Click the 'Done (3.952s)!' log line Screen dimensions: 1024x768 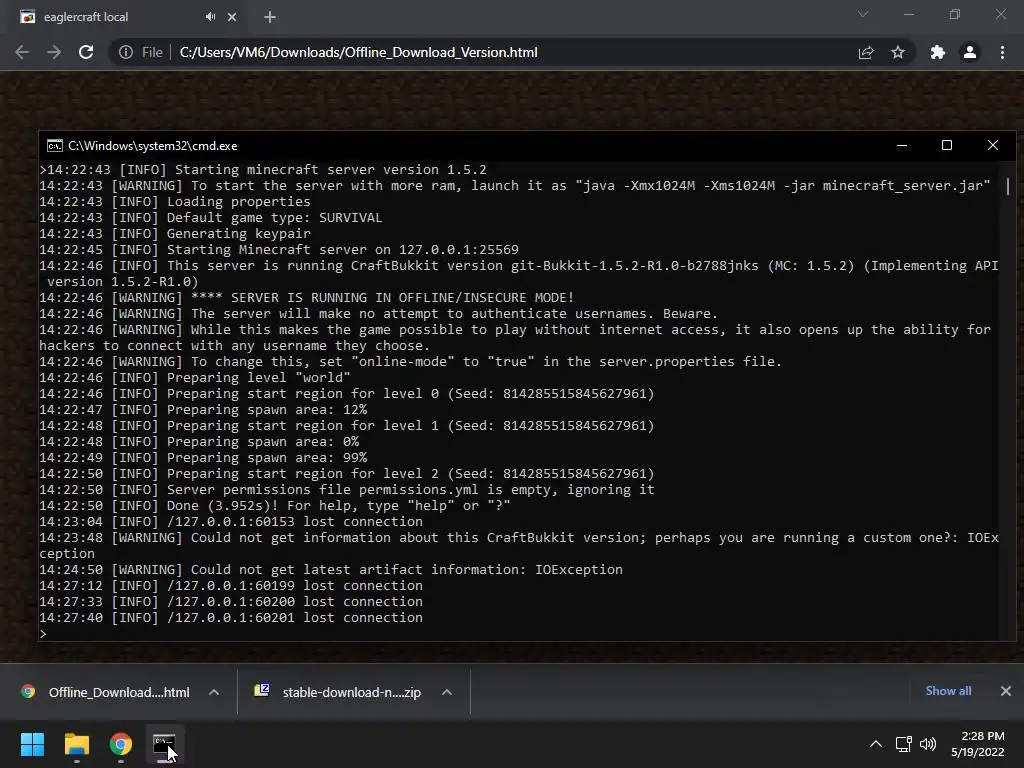point(275,506)
